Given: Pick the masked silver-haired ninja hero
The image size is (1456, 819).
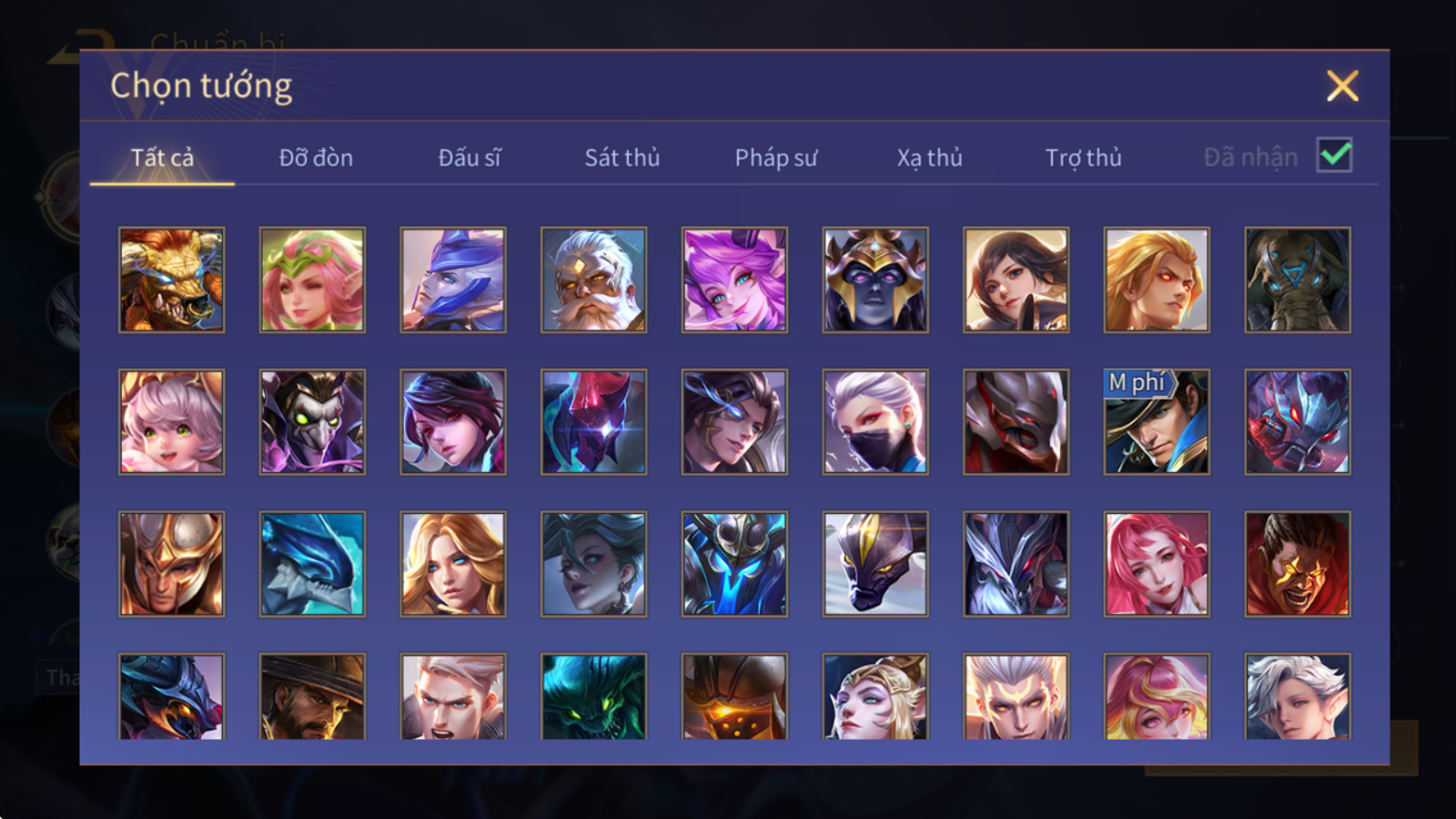Looking at the screenshot, I should point(875,421).
